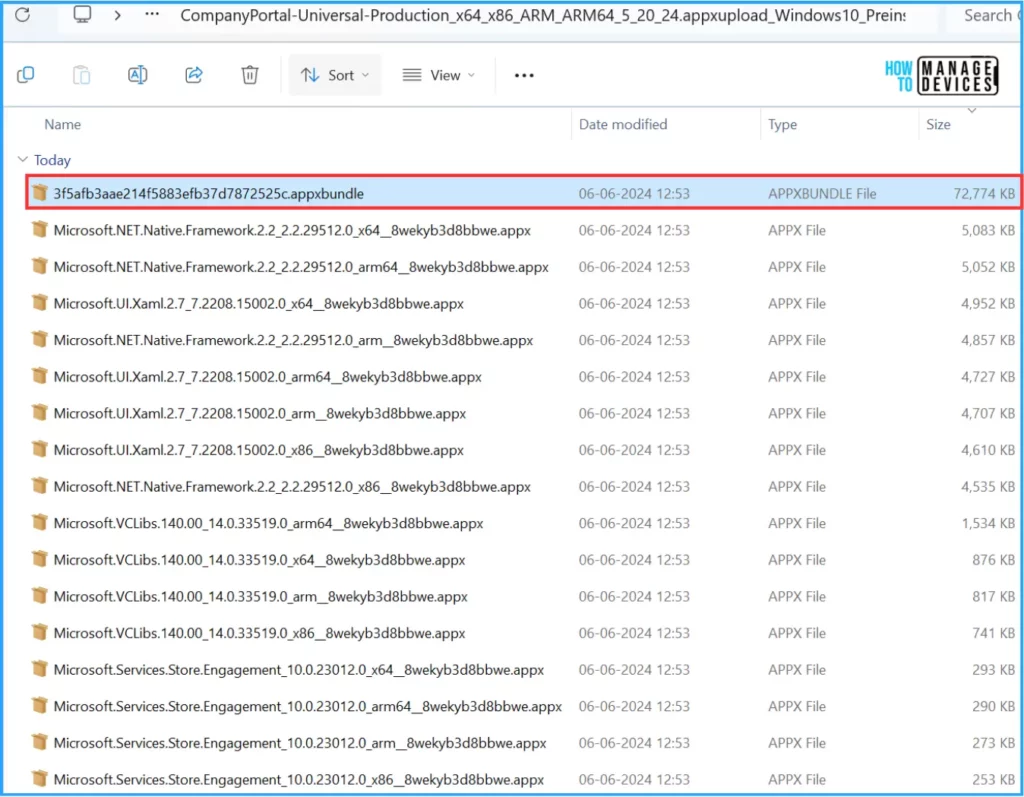
Task: Click the 876 KB size value
Action: pos(993,559)
